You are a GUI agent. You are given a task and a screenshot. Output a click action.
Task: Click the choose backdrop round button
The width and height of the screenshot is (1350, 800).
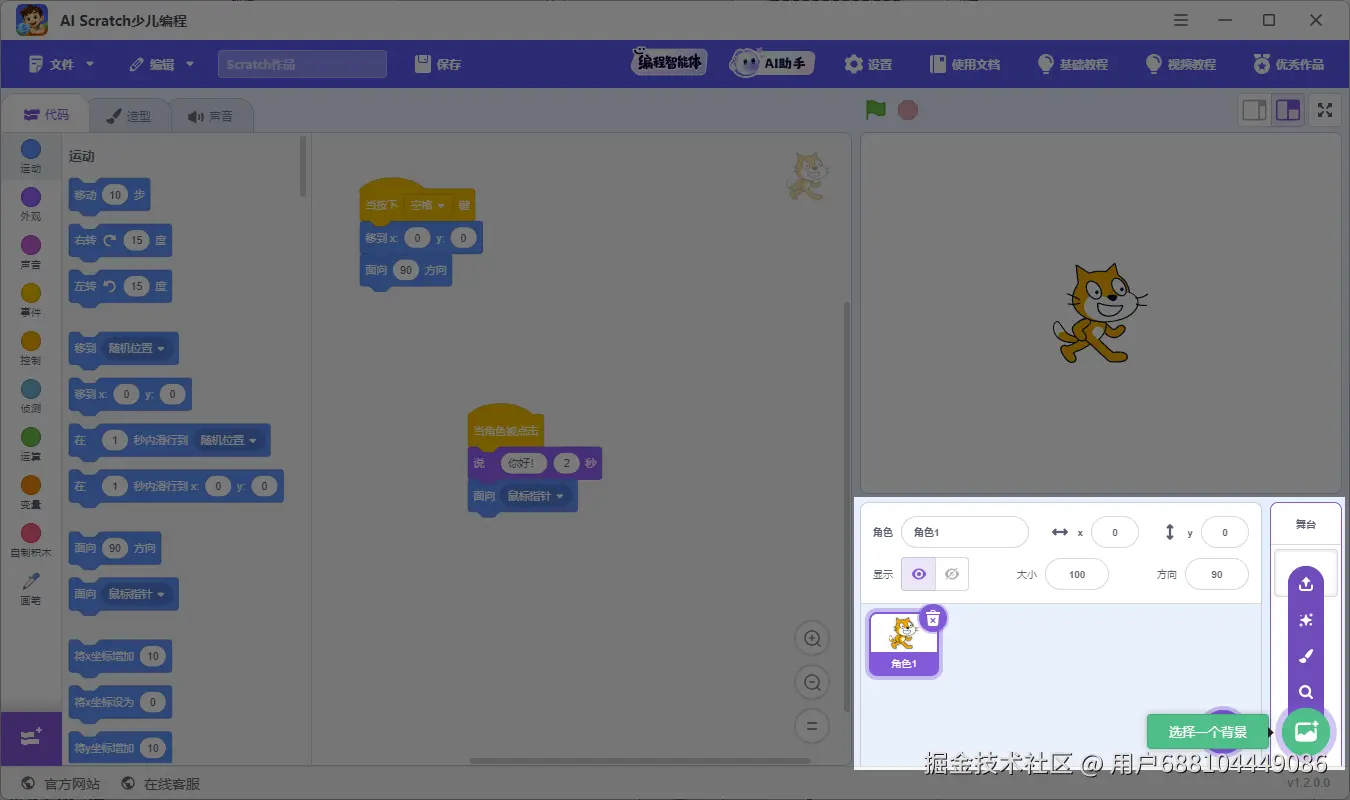1305,731
